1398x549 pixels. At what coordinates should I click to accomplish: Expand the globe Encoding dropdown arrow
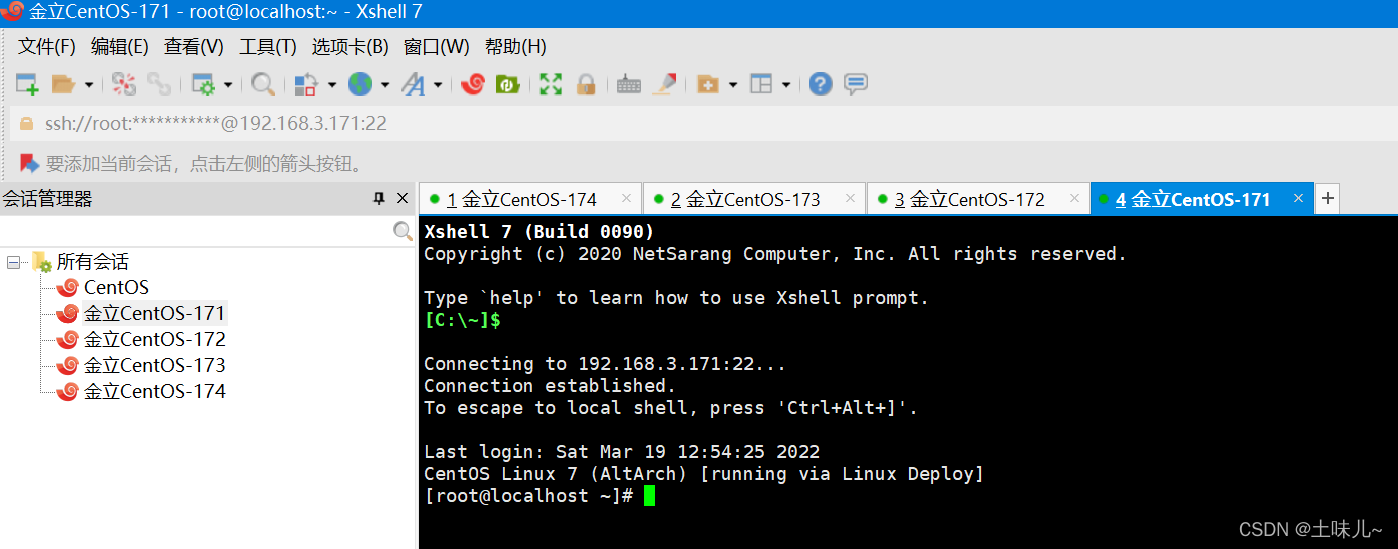click(384, 85)
